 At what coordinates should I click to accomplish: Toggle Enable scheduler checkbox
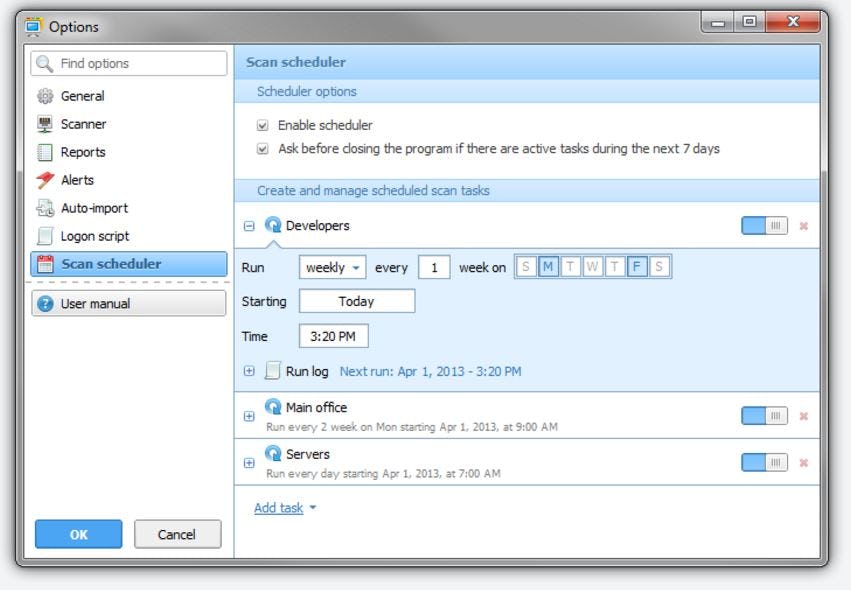[263, 125]
